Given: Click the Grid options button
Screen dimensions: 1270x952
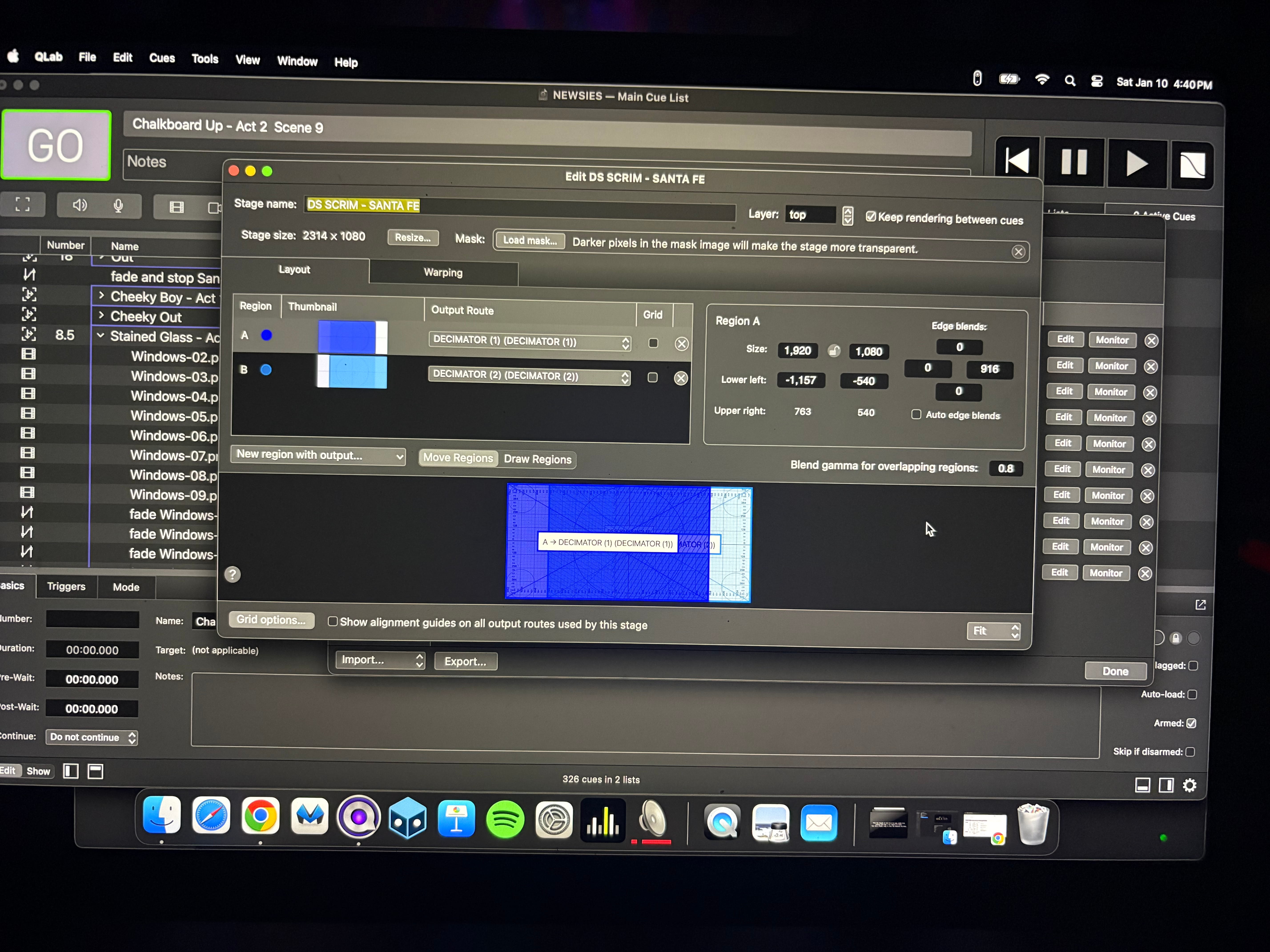Looking at the screenshot, I should 271,620.
